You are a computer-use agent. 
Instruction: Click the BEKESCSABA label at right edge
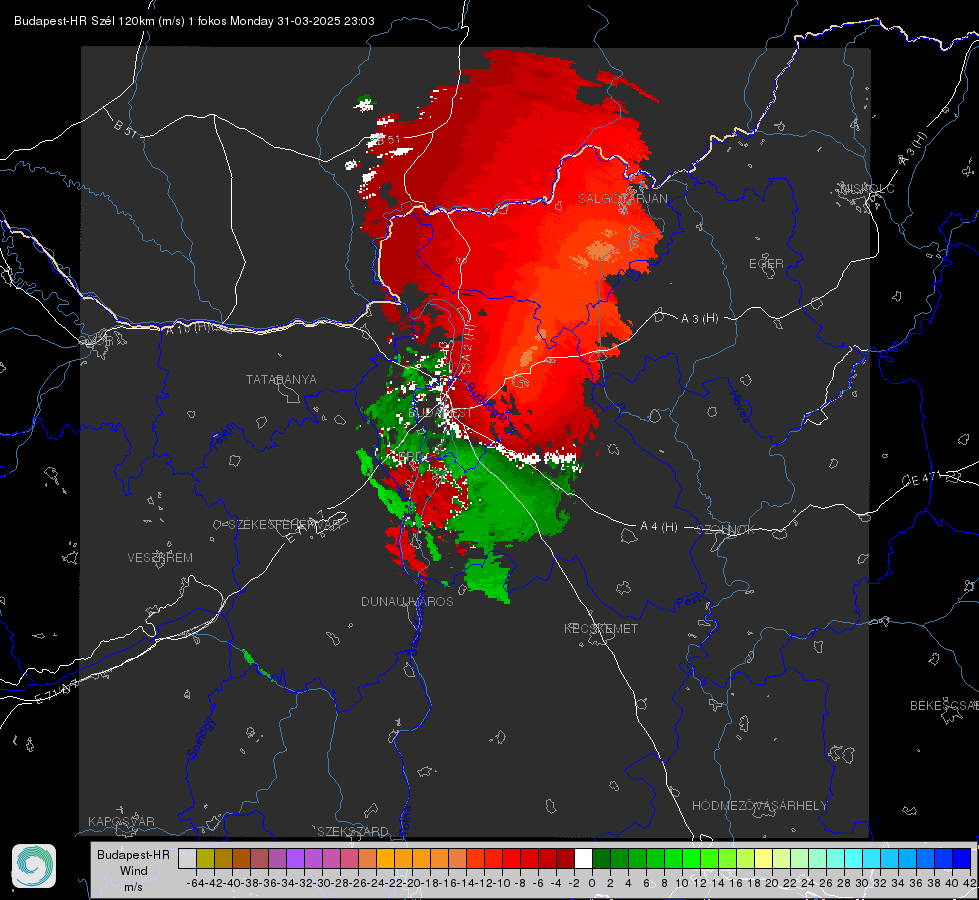(944, 705)
